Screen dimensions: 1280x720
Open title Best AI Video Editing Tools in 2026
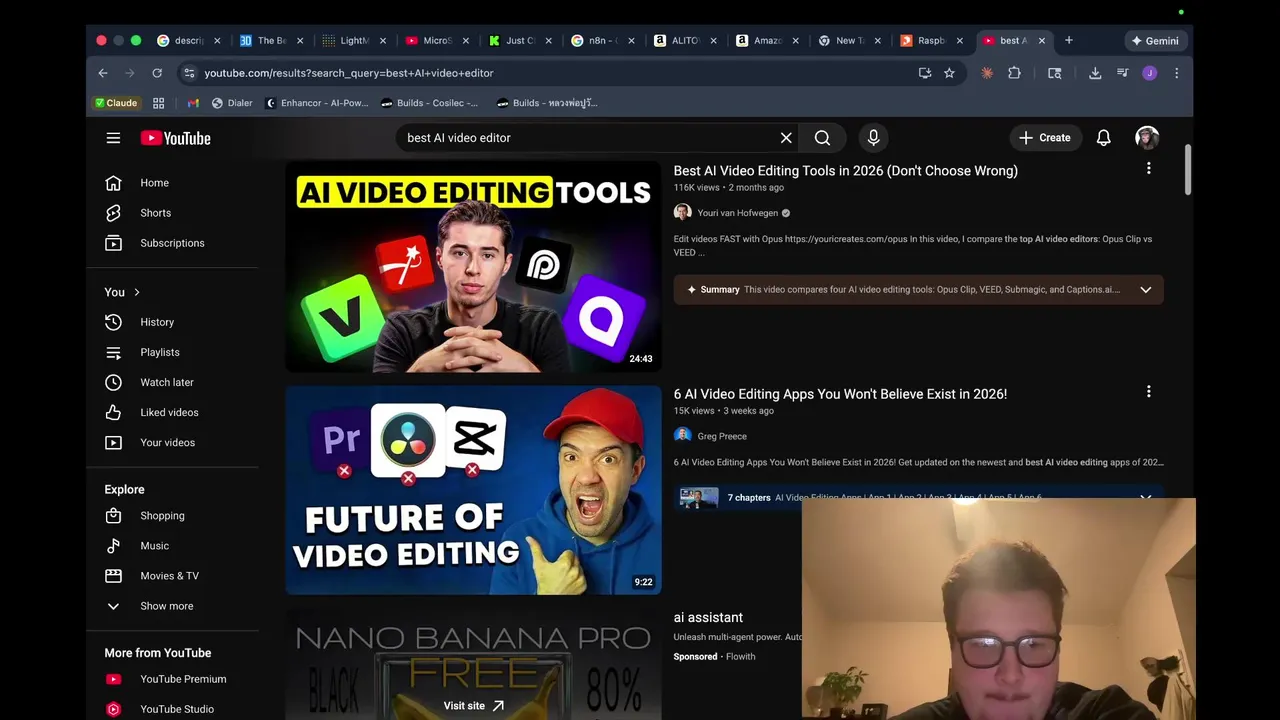845,171
